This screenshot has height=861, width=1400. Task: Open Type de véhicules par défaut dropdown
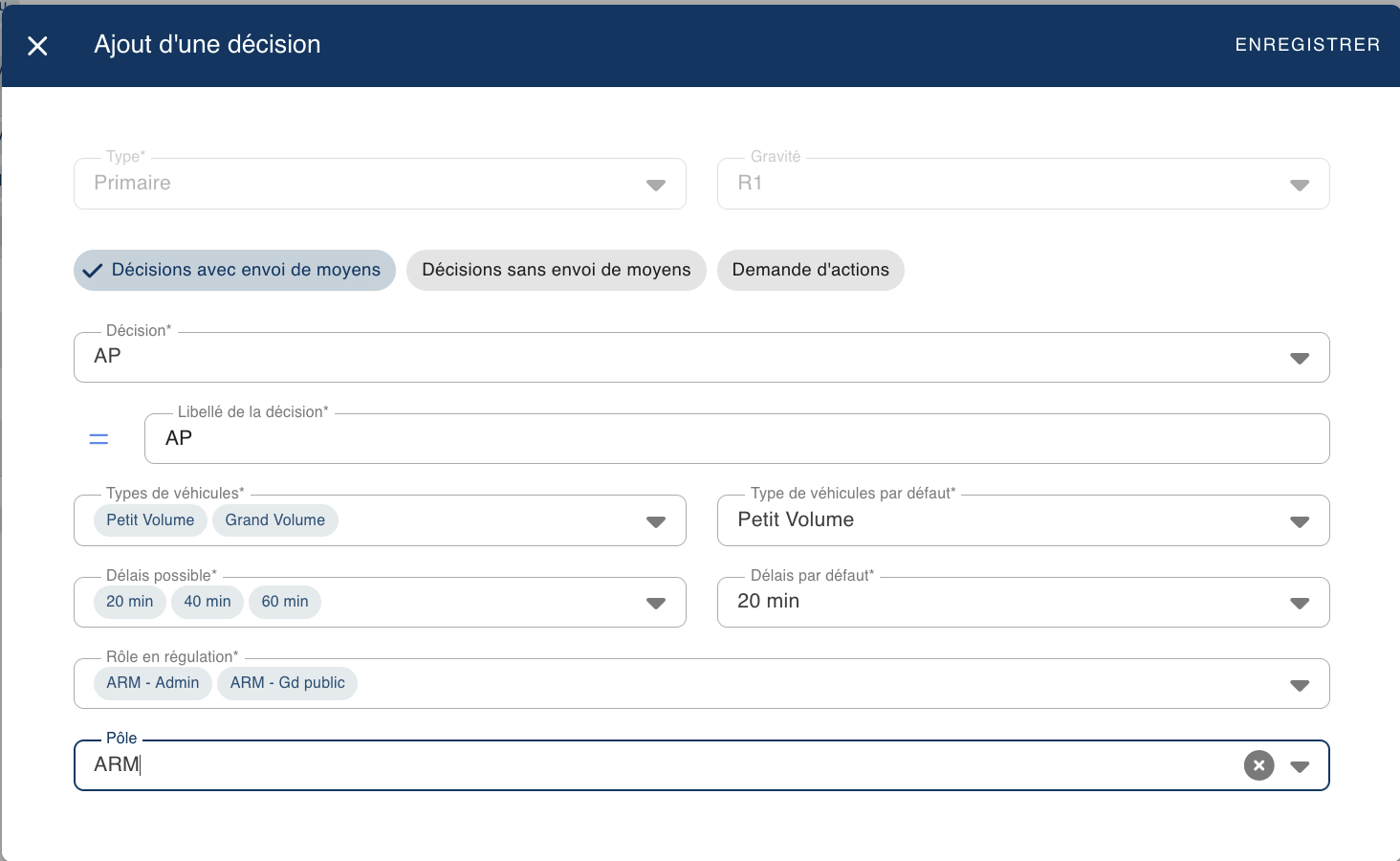tap(1299, 521)
